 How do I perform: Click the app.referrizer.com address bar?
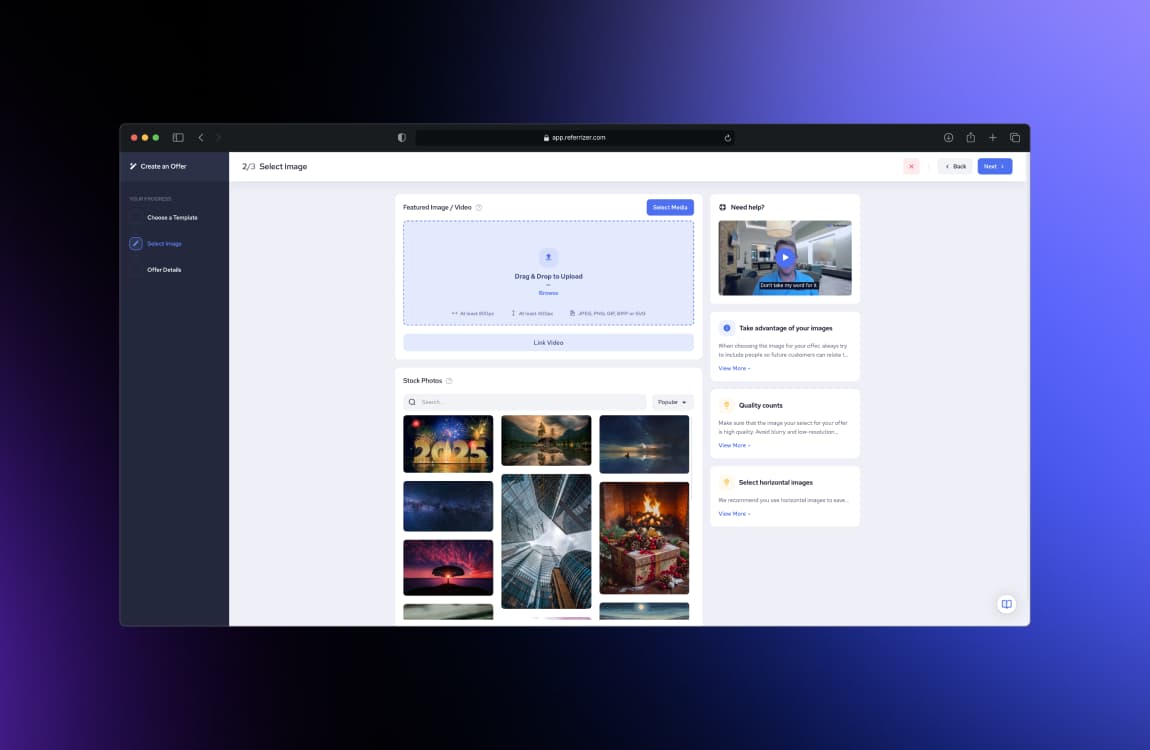pos(574,138)
